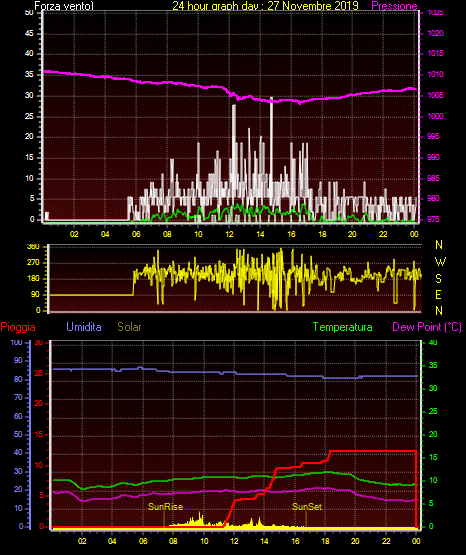Click 18 hour label under bottom graph

(x=325, y=541)
